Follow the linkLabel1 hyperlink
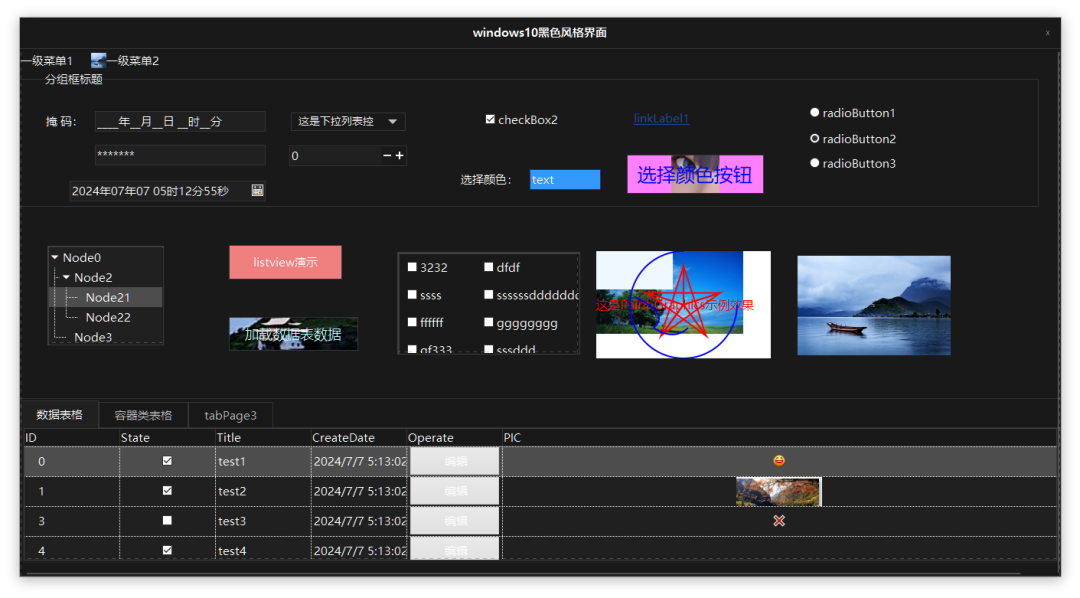 pyautogui.click(x=661, y=119)
